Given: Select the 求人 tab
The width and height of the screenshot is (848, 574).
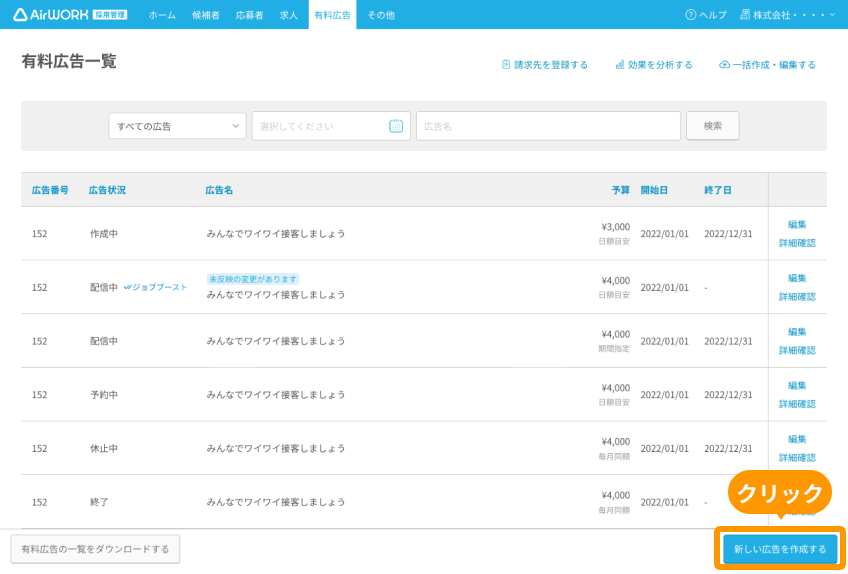Looking at the screenshot, I should (289, 15).
